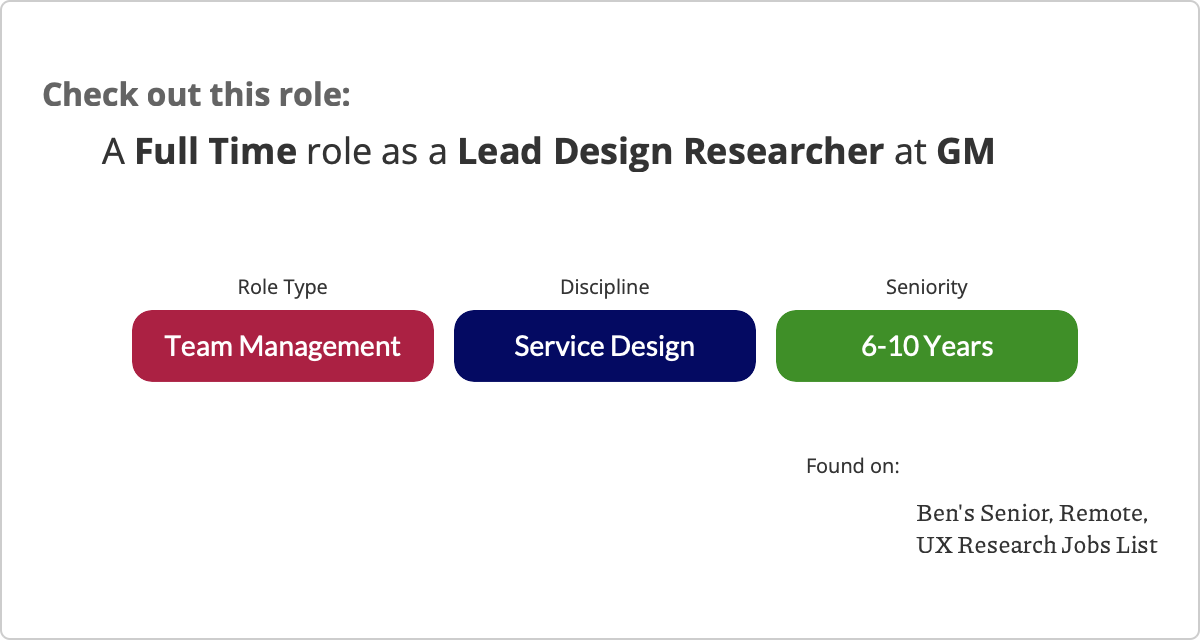
Task: Open the "UX Research Jobs List" line
Action: tap(1036, 546)
